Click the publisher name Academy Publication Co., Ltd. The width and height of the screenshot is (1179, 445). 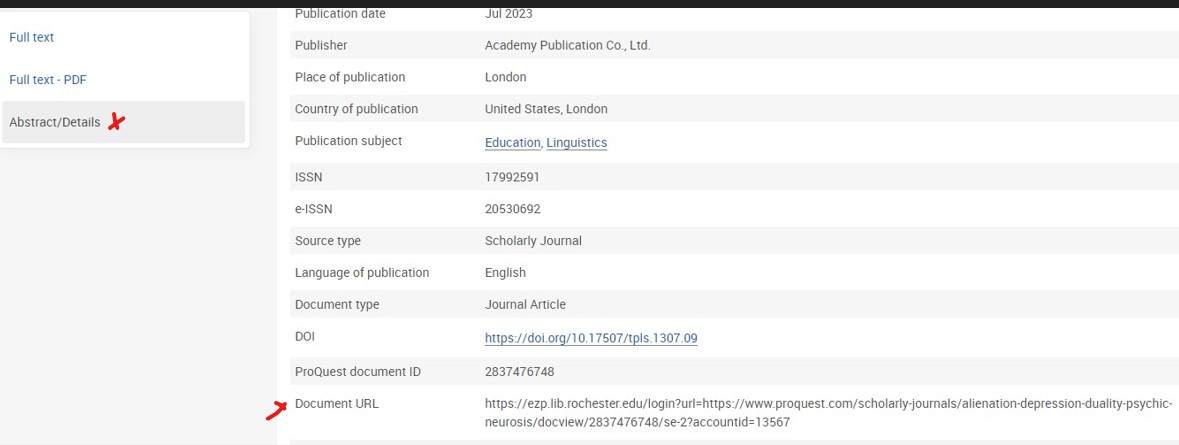point(567,45)
